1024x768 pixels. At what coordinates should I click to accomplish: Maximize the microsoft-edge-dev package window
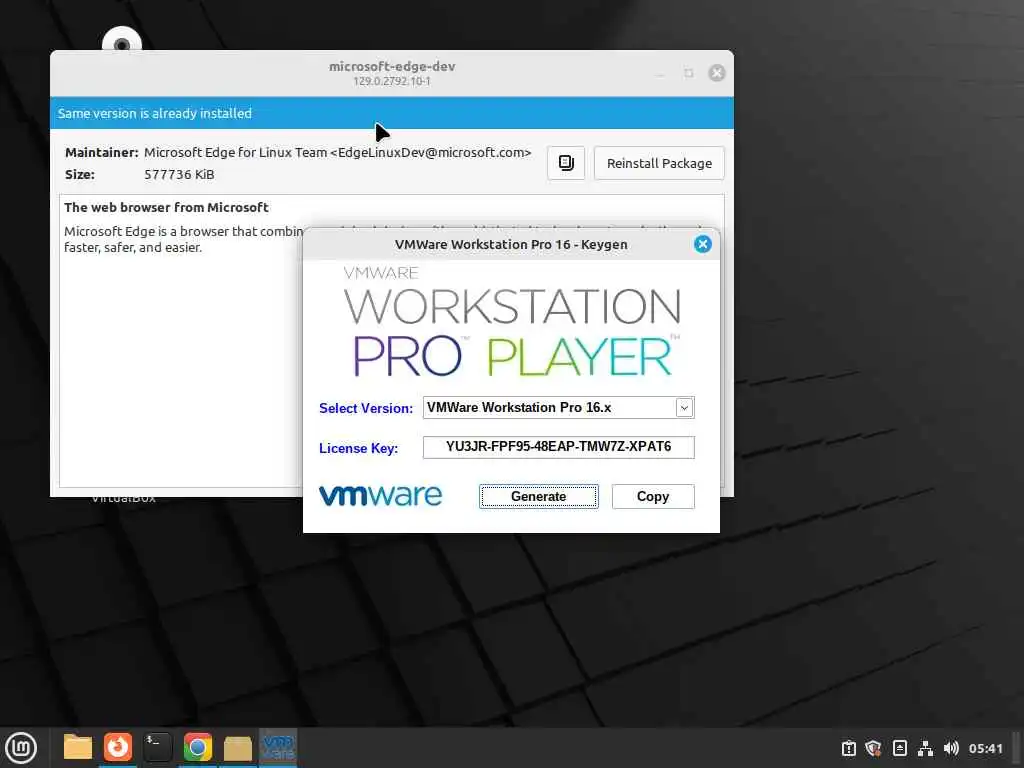pyautogui.click(x=688, y=73)
